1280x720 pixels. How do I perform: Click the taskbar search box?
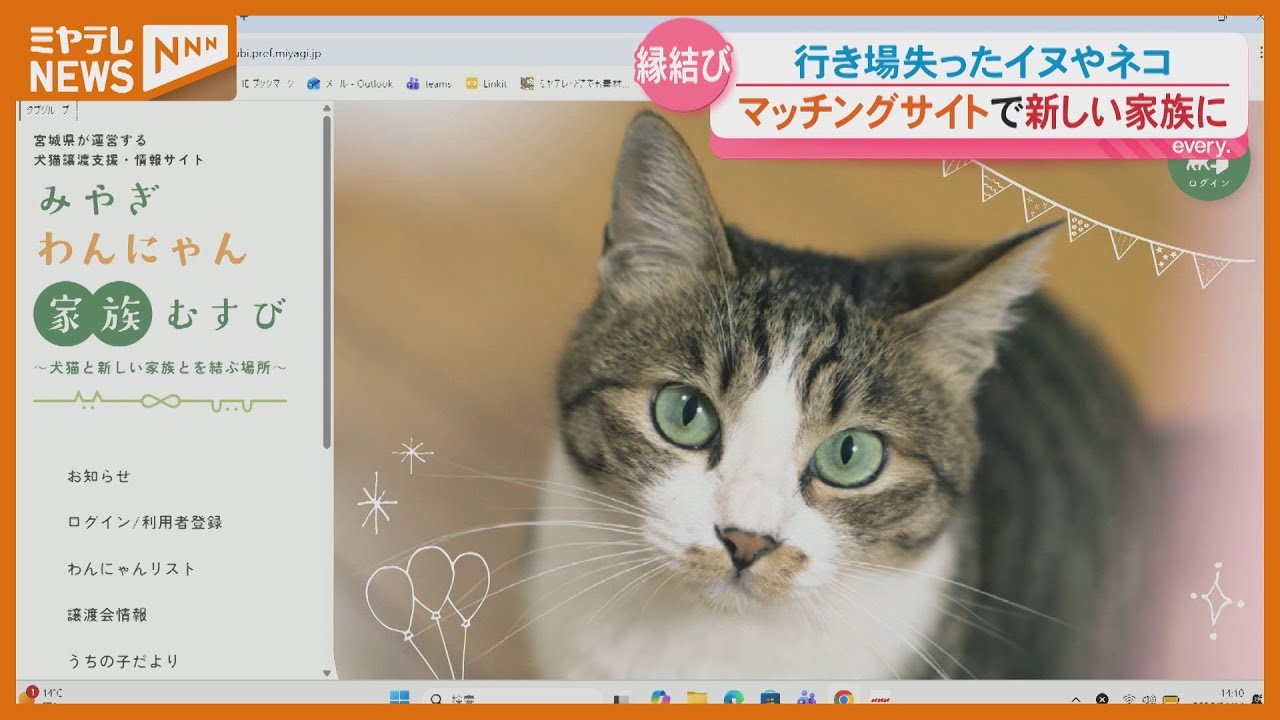coord(511,697)
